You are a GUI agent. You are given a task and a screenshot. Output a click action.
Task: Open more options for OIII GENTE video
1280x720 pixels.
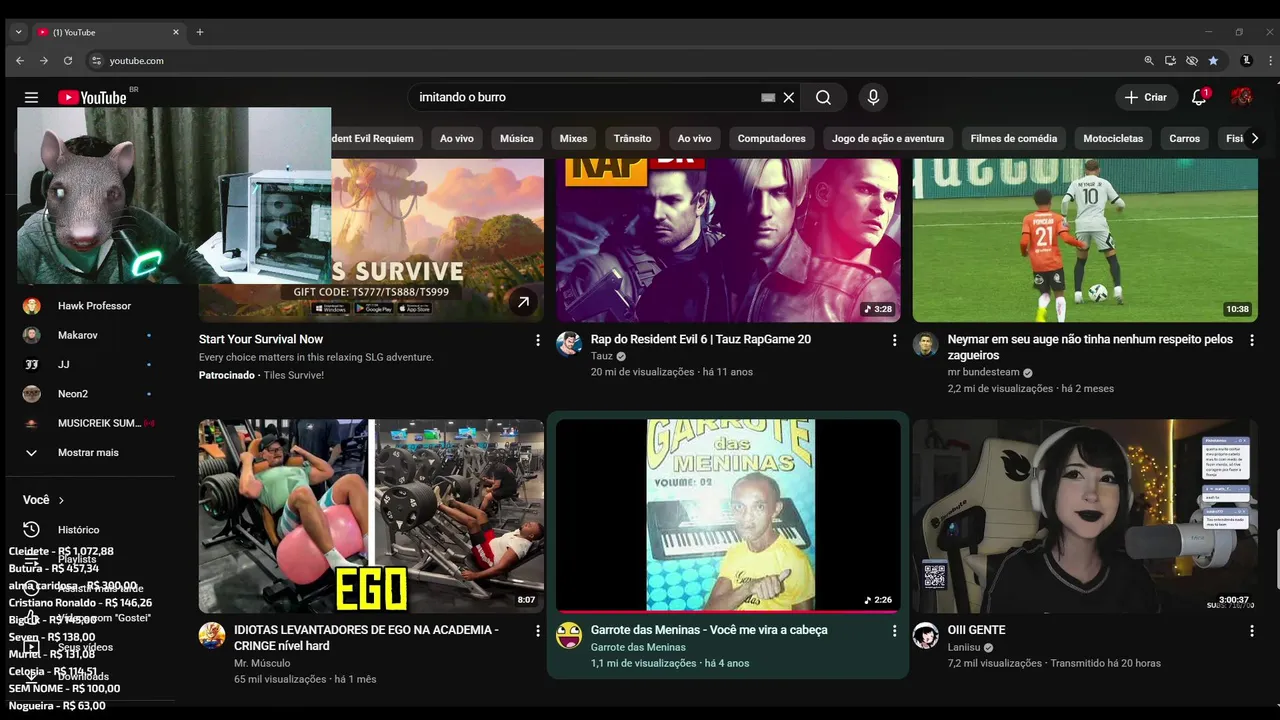point(1251,631)
